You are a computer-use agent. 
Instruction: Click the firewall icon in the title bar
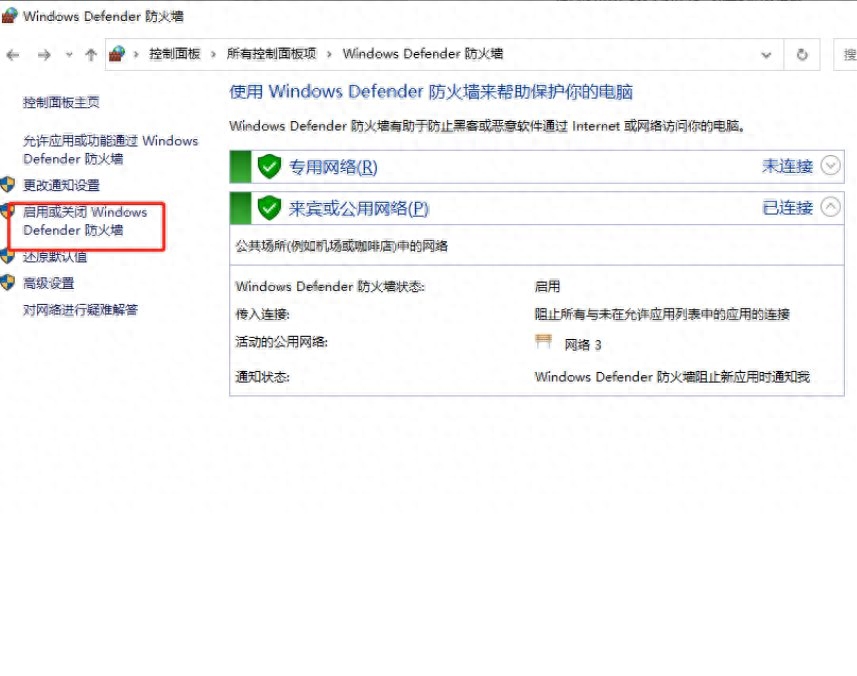tap(9, 15)
